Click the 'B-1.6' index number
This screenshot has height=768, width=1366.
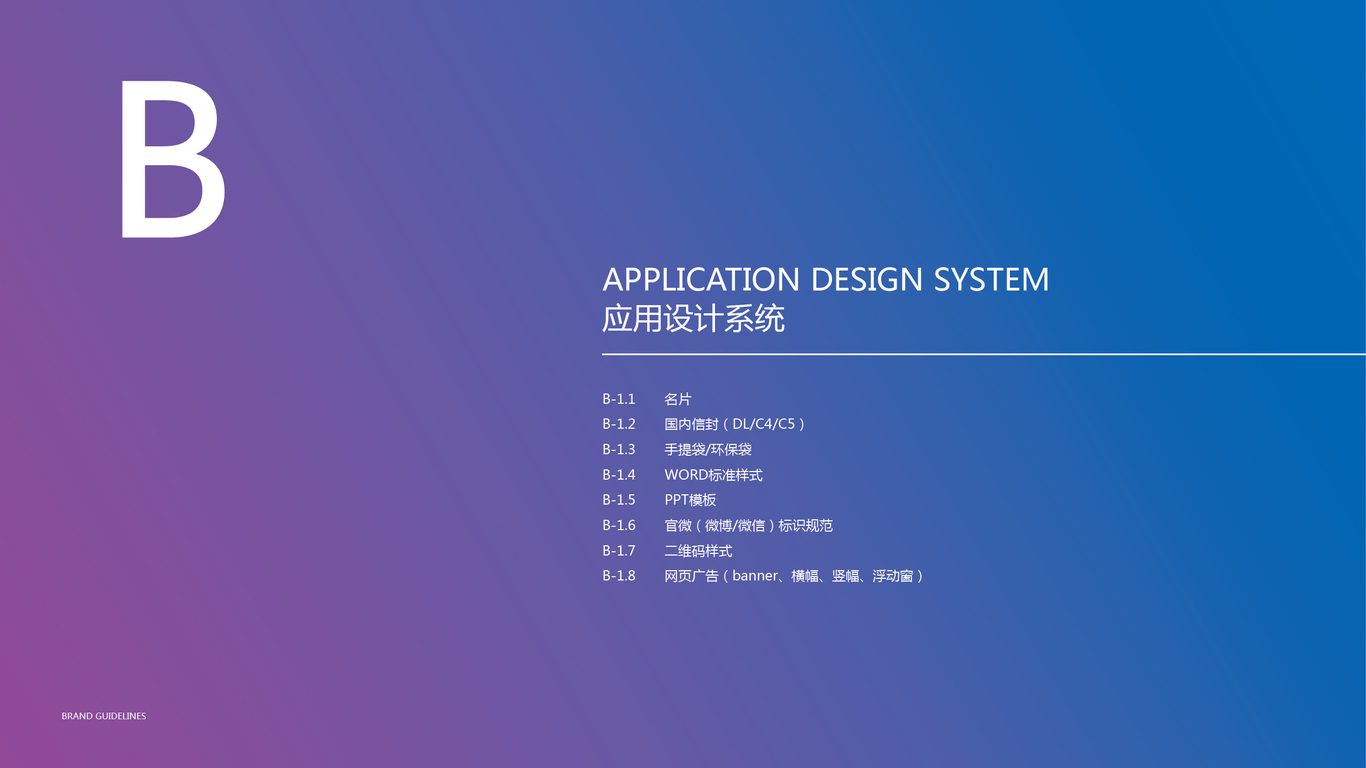619,525
